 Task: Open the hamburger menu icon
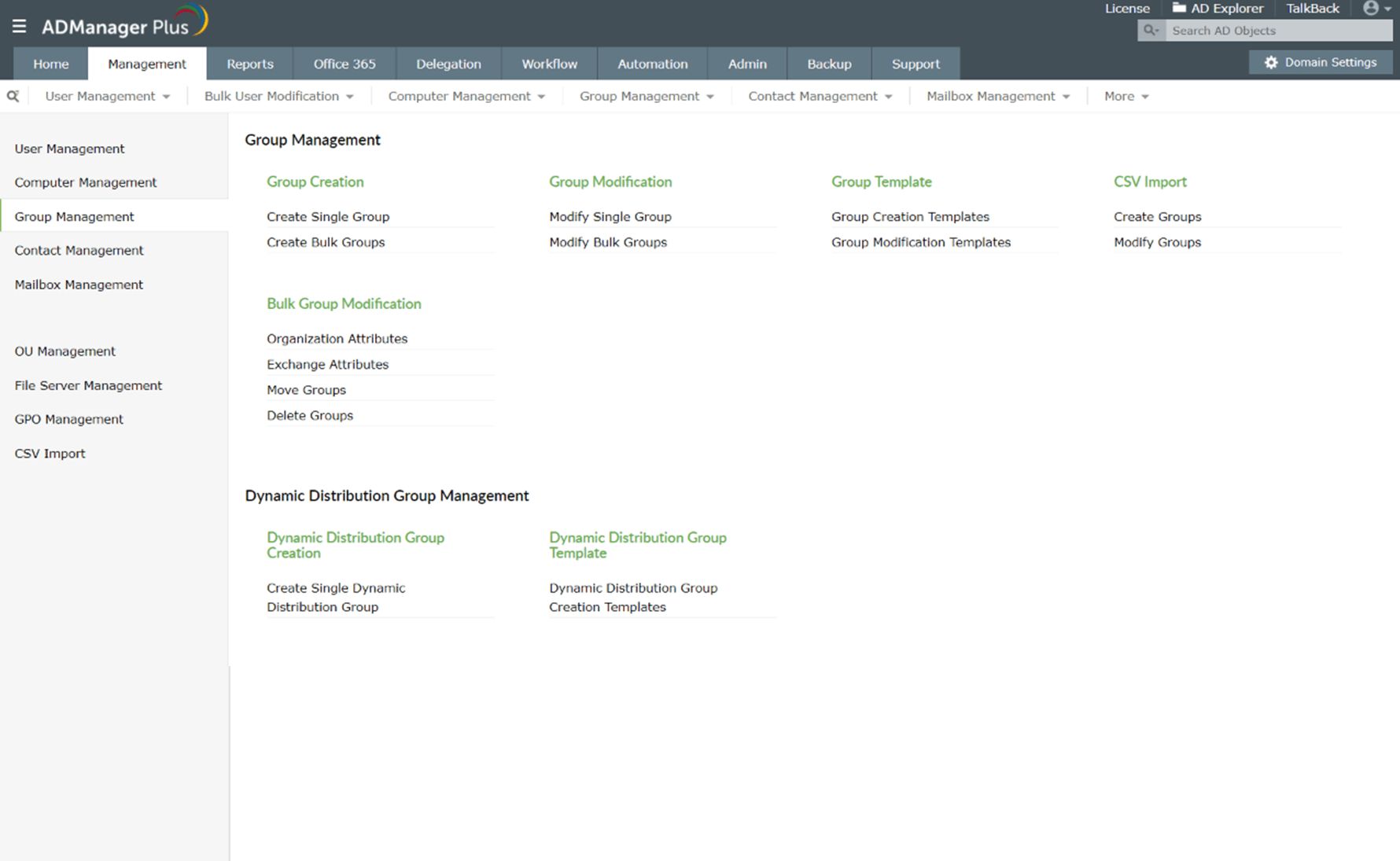click(x=19, y=26)
